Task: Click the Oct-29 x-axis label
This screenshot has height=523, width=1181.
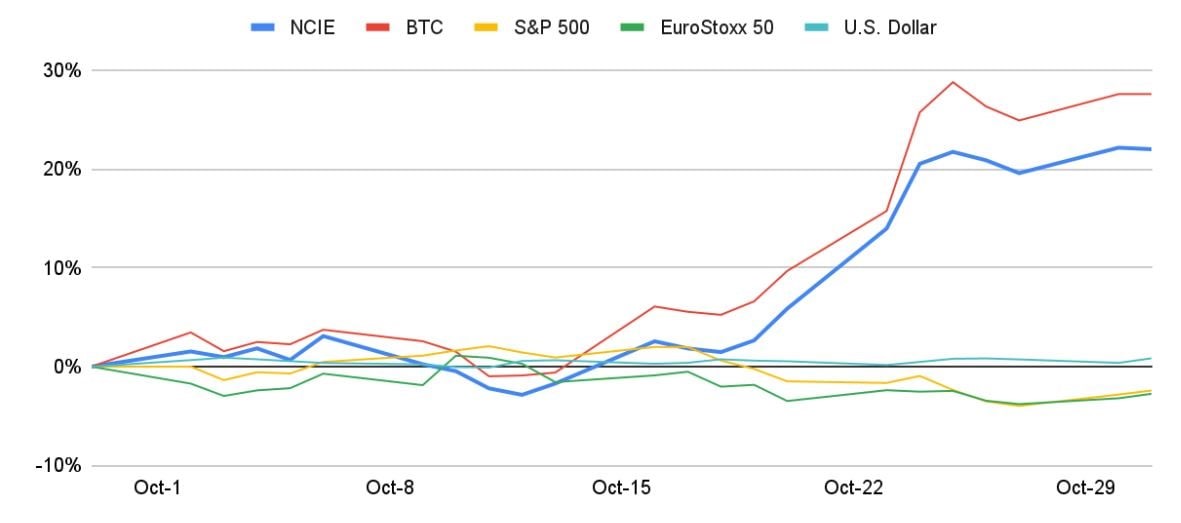Action: (x=1086, y=488)
